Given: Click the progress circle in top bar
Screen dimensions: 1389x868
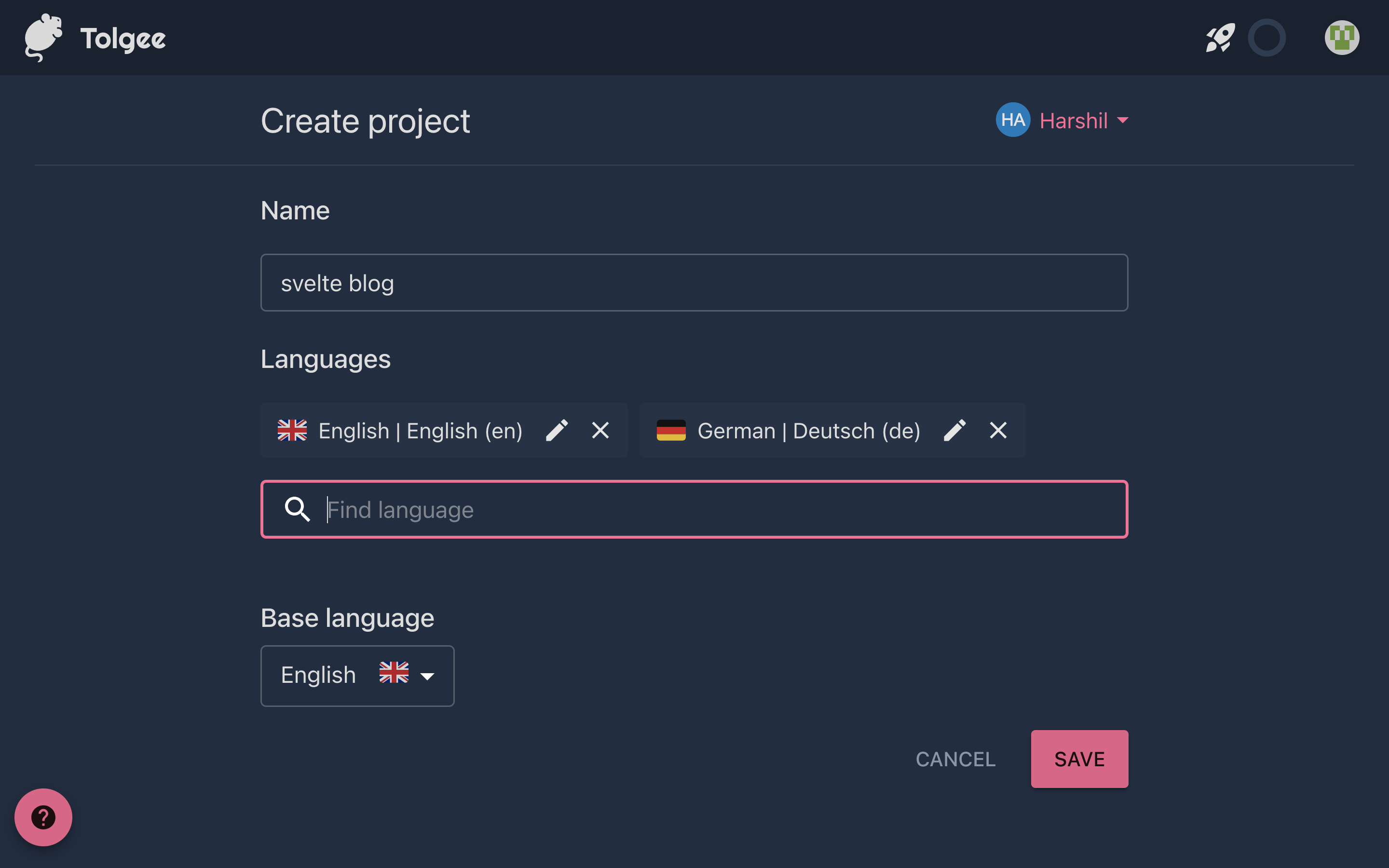Looking at the screenshot, I should click(1268, 37).
